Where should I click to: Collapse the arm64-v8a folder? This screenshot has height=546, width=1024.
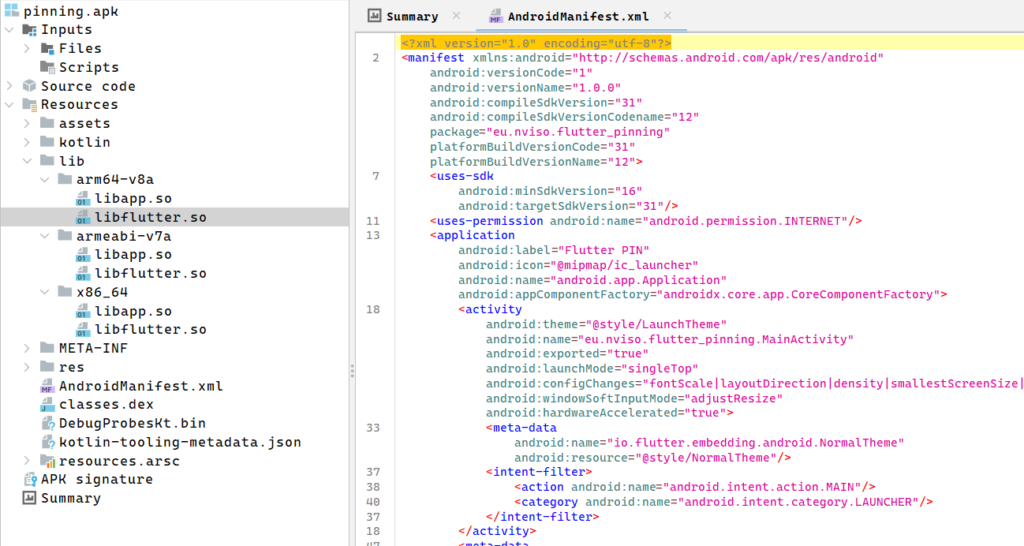point(45,180)
